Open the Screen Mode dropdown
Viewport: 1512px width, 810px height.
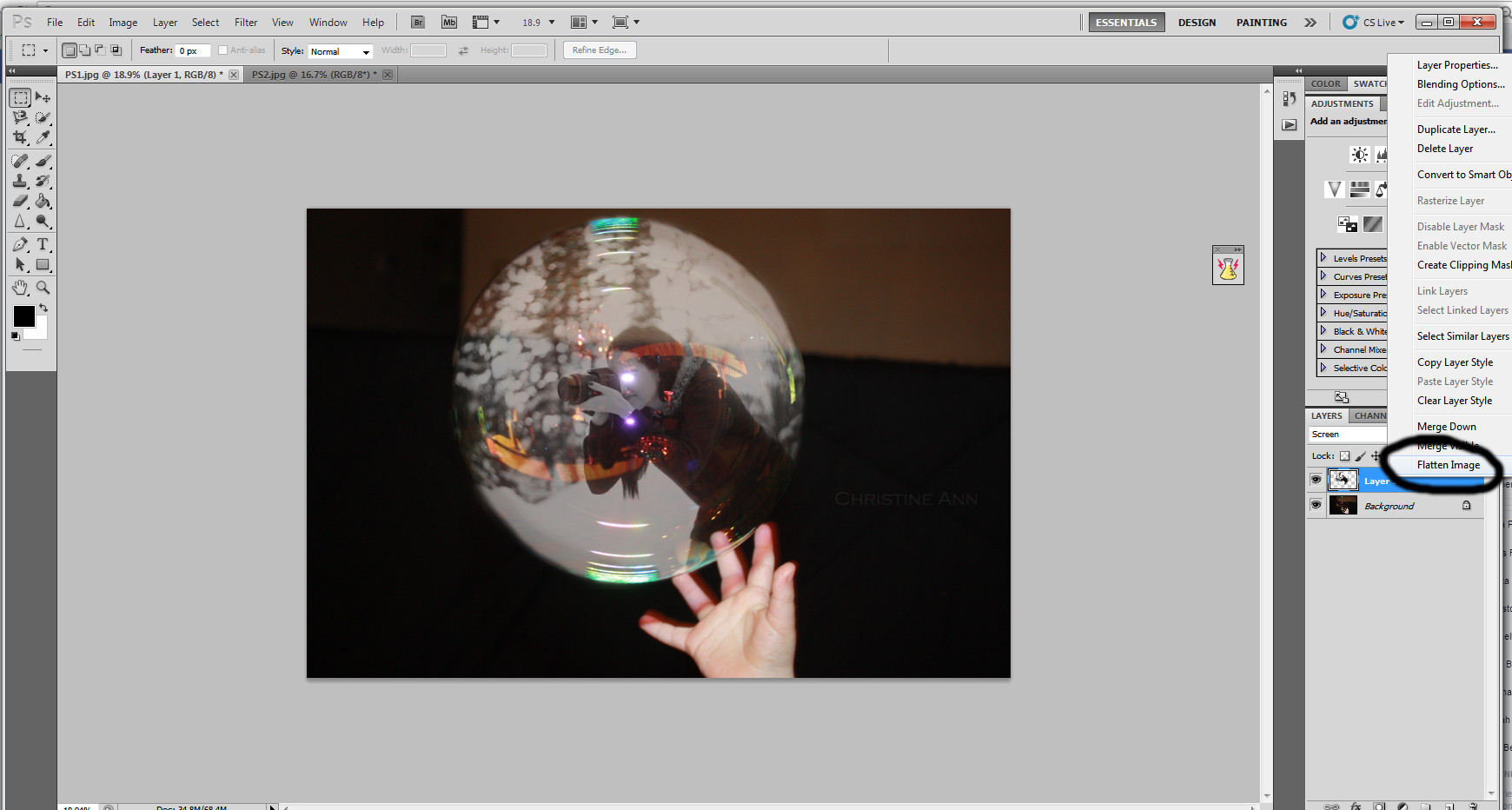[626, 23]
